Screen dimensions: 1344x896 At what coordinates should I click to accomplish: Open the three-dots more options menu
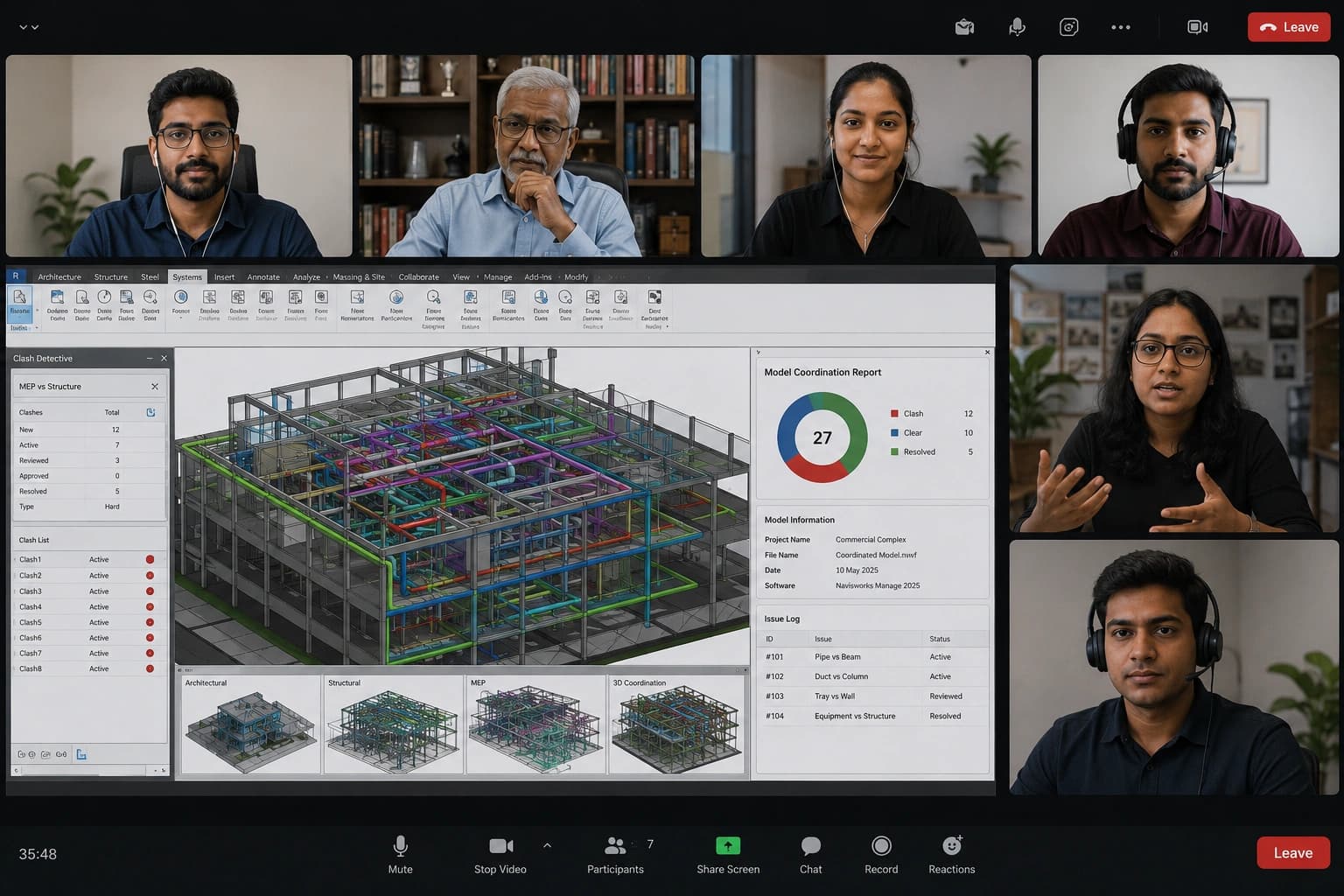tap(1121, 27)
